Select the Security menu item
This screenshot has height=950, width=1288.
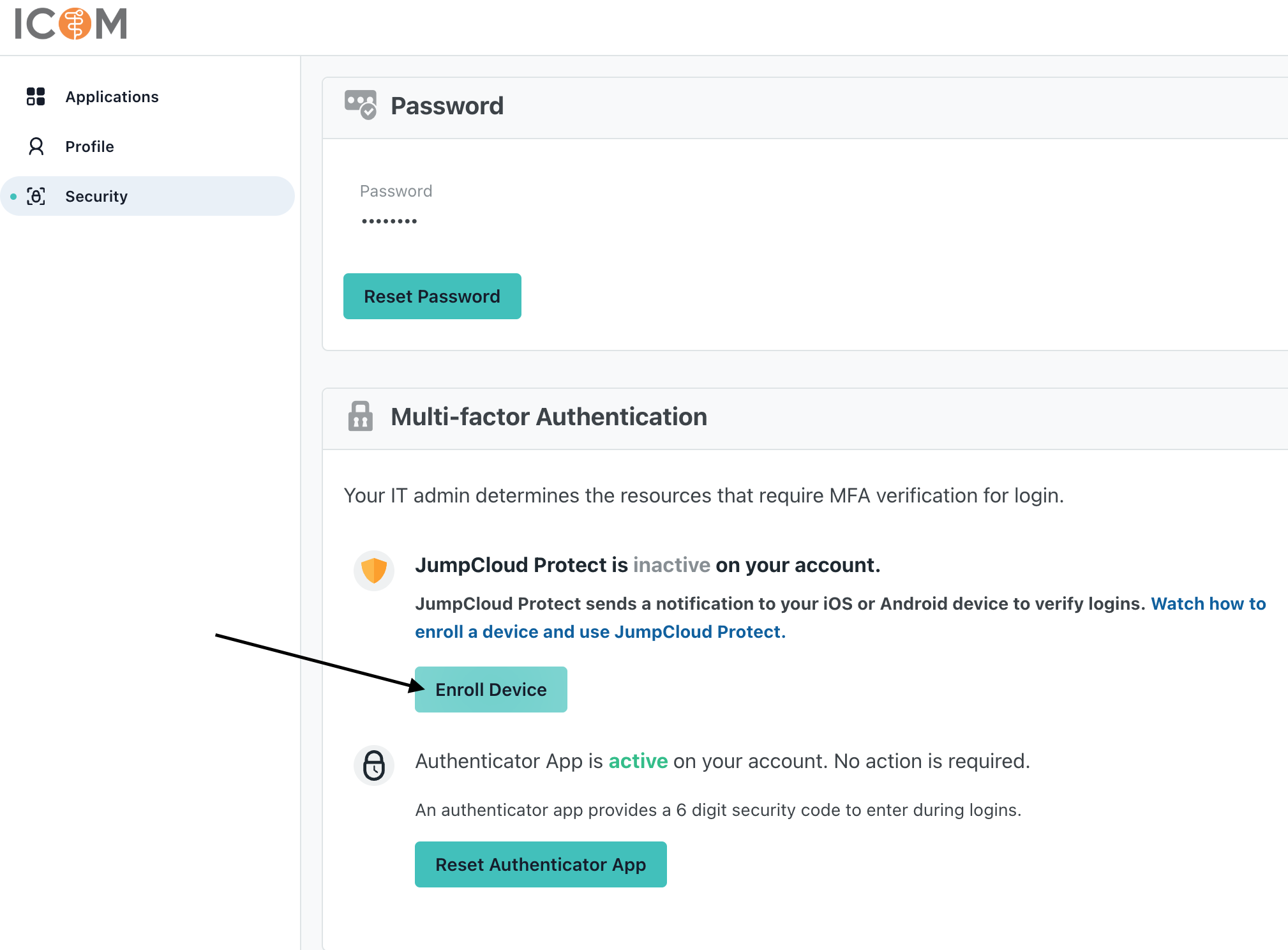click(147, 196)
